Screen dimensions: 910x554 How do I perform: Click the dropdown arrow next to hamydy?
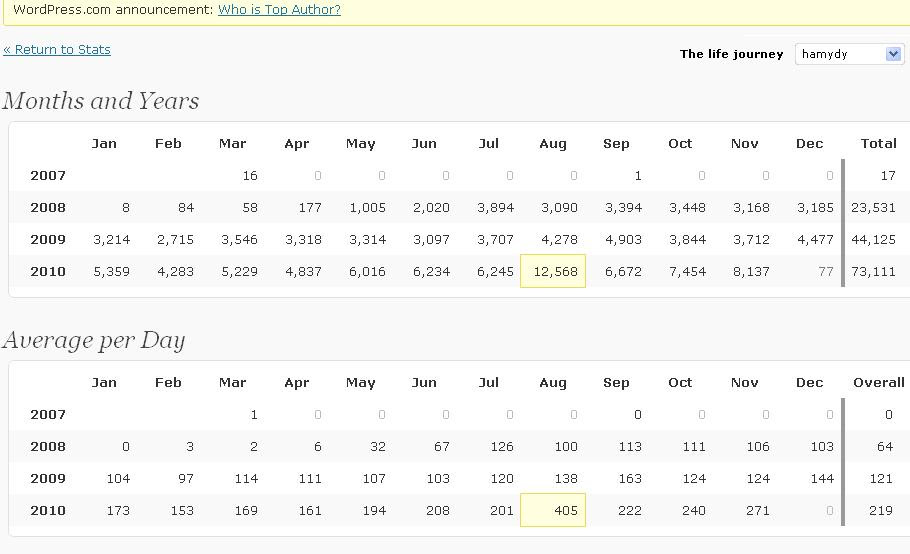[x=893, y=54]
